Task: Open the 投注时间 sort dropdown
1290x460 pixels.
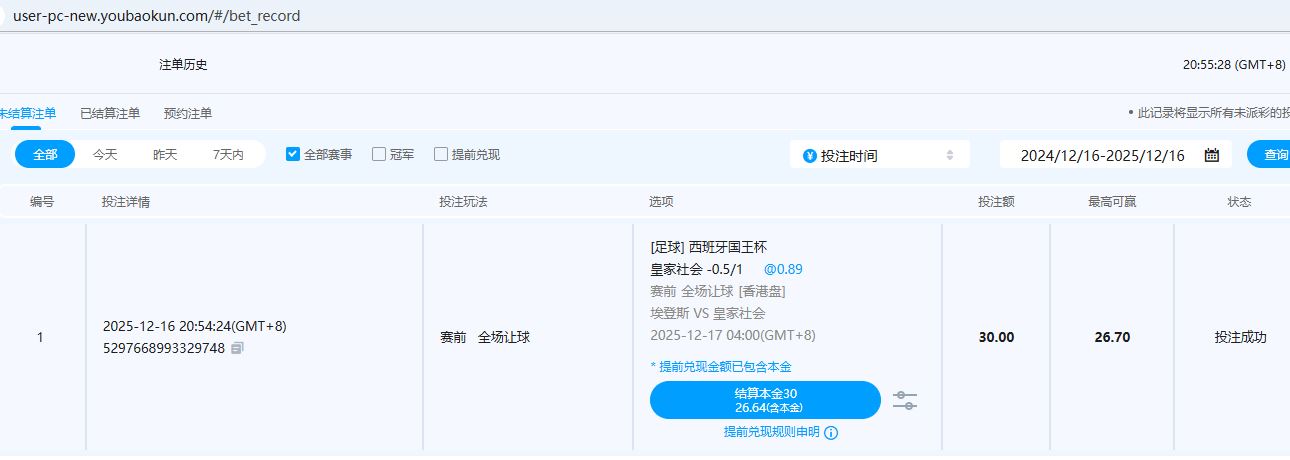Action: click(x=878, y=155)
